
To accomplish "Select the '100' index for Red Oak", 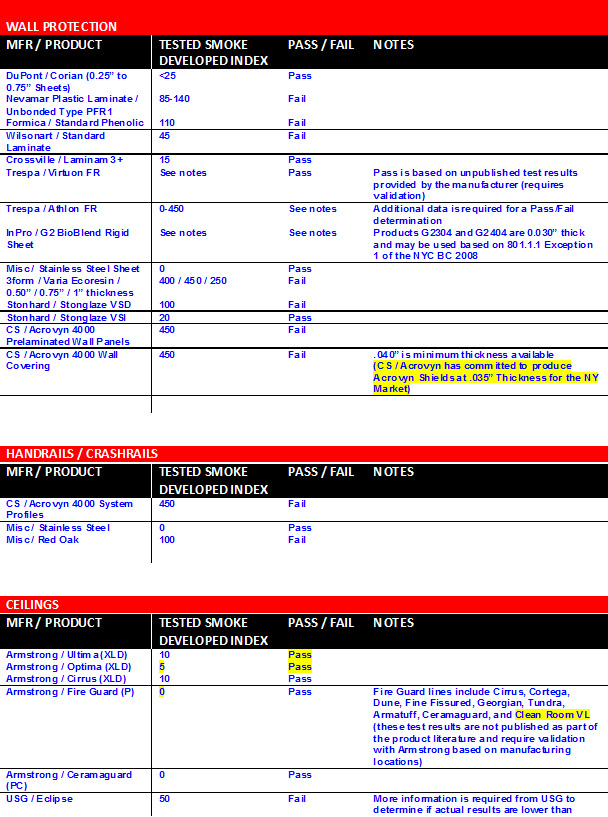I will point(167,540).
